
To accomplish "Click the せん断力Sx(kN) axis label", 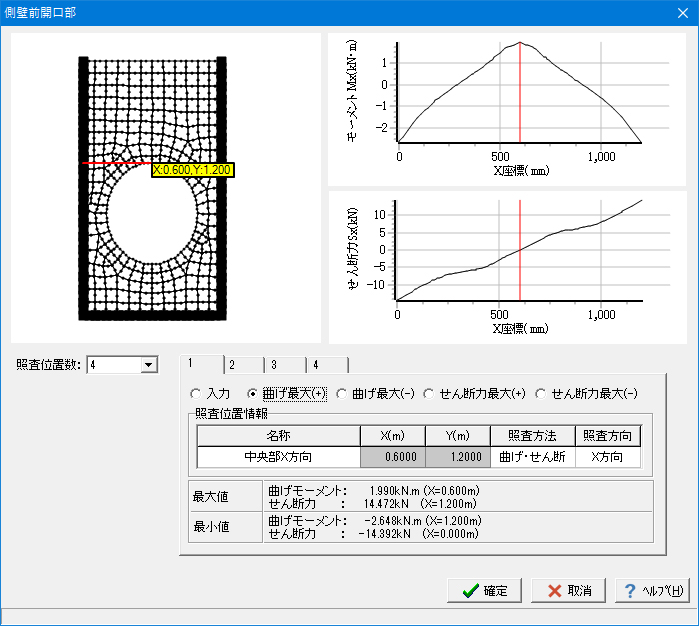I will pyautogui.click(x=353, y=249).
